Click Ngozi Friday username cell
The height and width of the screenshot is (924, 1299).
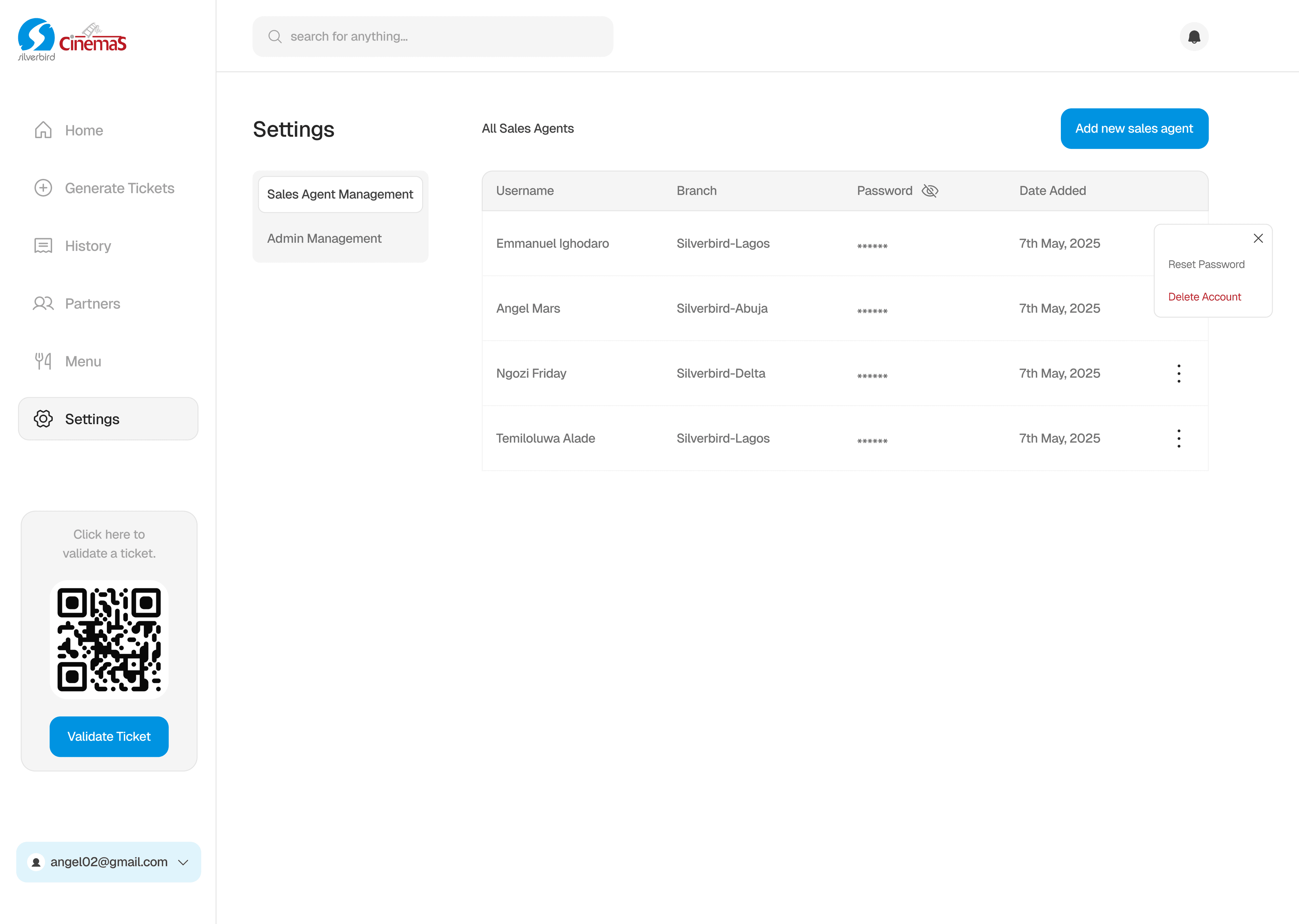tap(531, 373)
